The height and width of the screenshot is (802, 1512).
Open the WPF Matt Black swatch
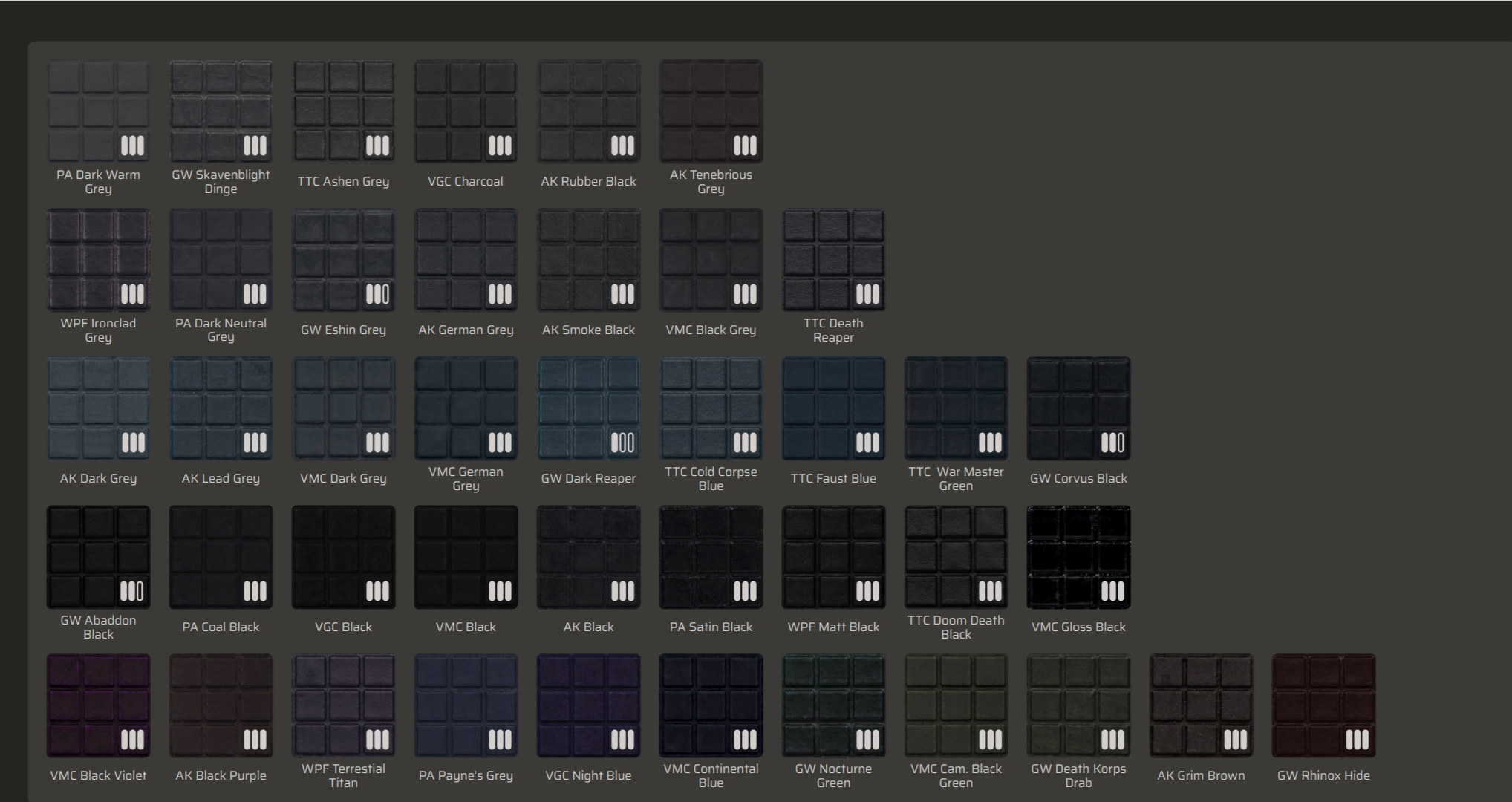coord(833,557)
